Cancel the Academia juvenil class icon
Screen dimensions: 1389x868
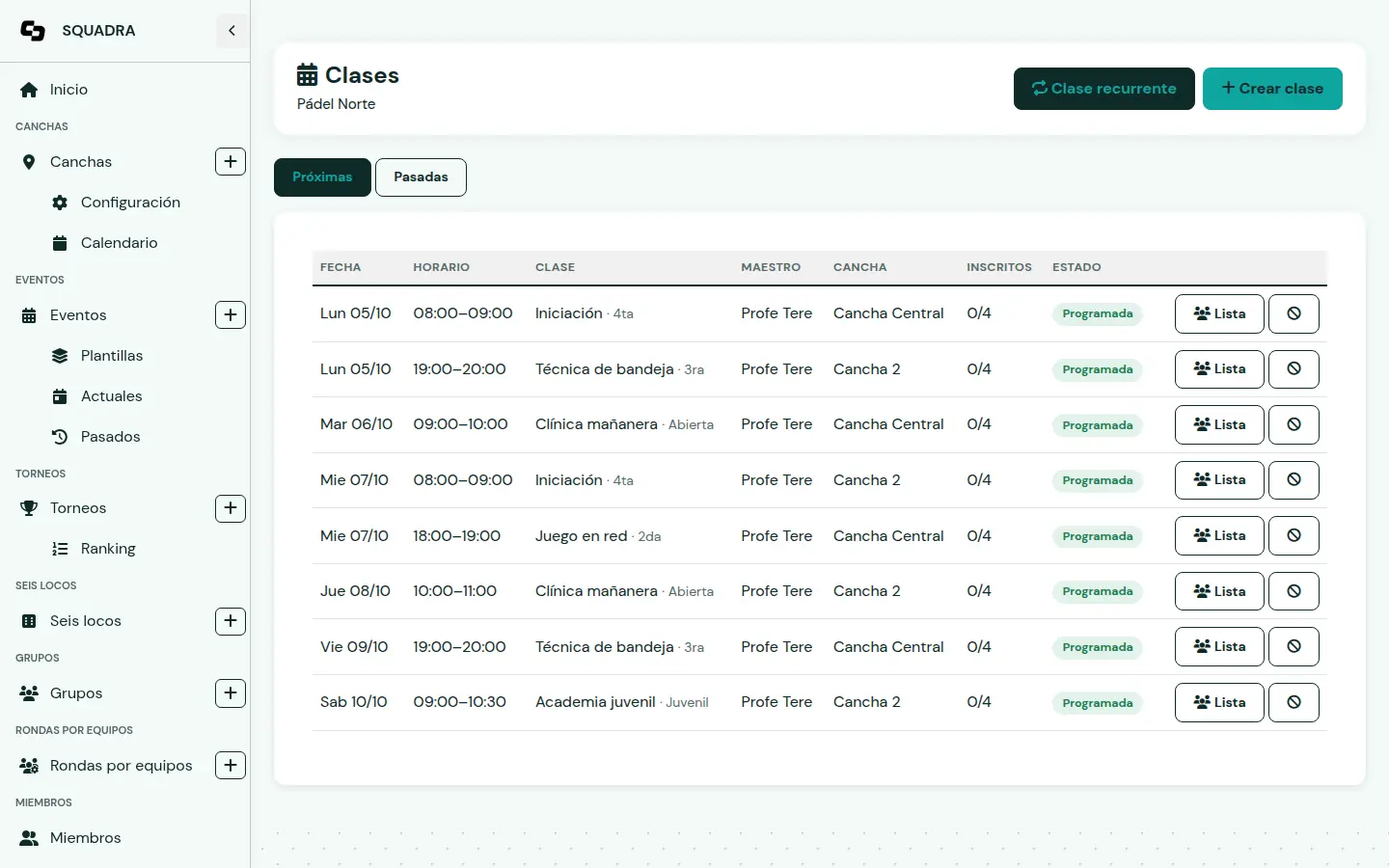pos(1294,702)
